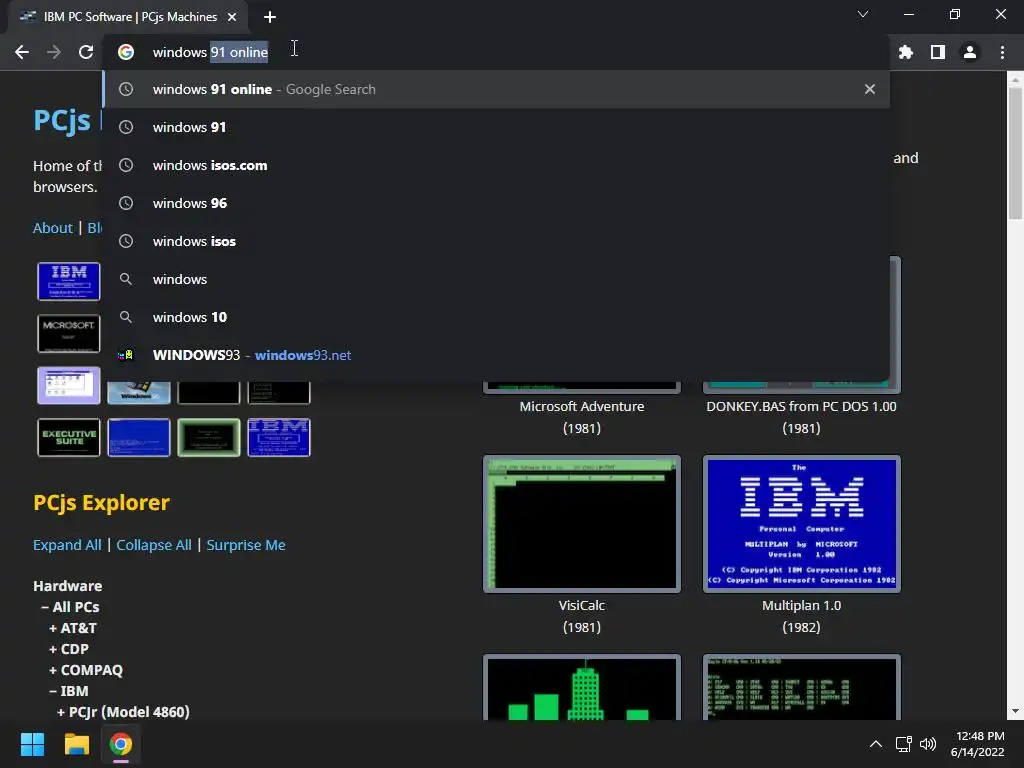
Task: Open the green bordered dark thumbnail
Action: (209, 438)
